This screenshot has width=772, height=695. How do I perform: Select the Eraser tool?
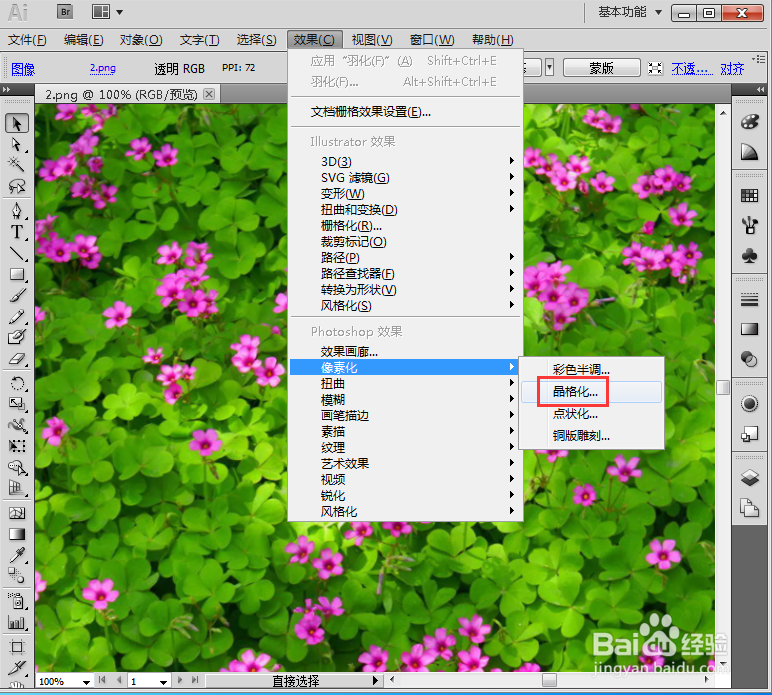(x=17, y=359)
